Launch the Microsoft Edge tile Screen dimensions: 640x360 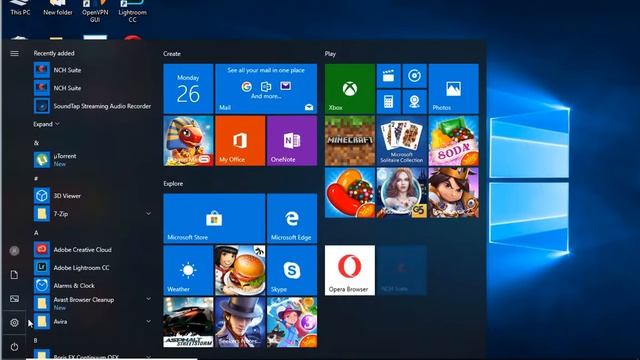click(292, 218)
